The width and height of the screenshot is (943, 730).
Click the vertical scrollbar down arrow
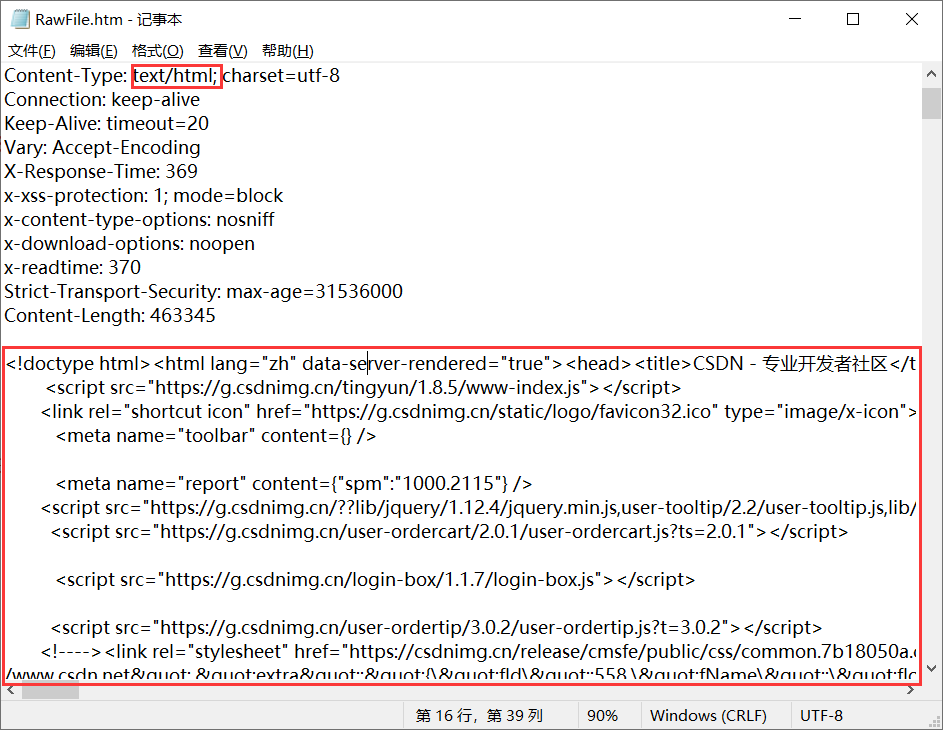click(x=931, y=668)
